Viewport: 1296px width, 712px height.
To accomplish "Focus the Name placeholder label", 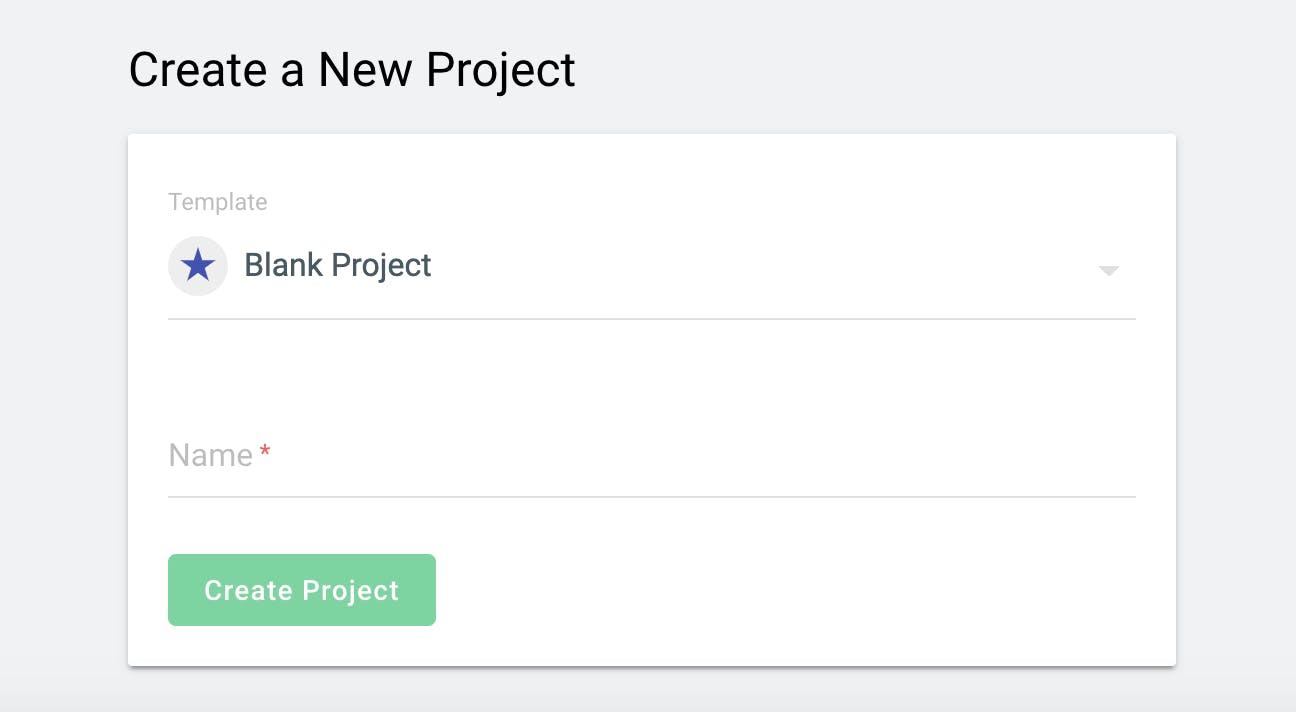I will [x=210, y=455].
